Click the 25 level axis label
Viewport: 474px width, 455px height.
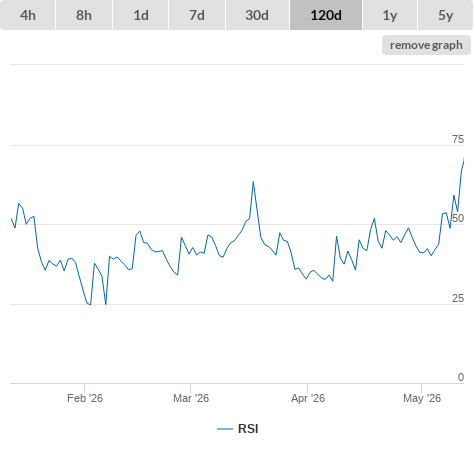458,298
